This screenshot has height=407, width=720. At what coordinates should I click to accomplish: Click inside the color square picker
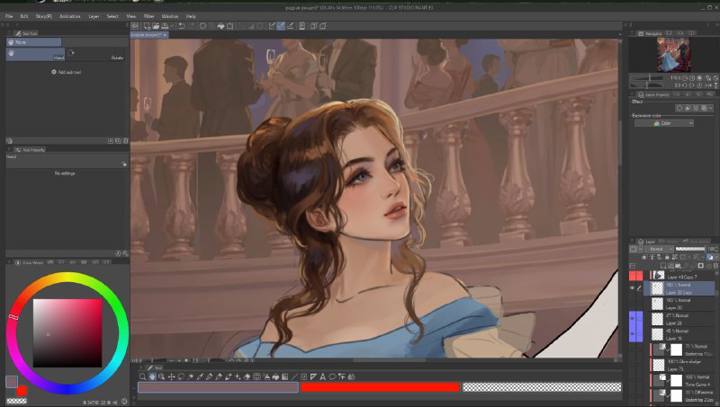68,333
